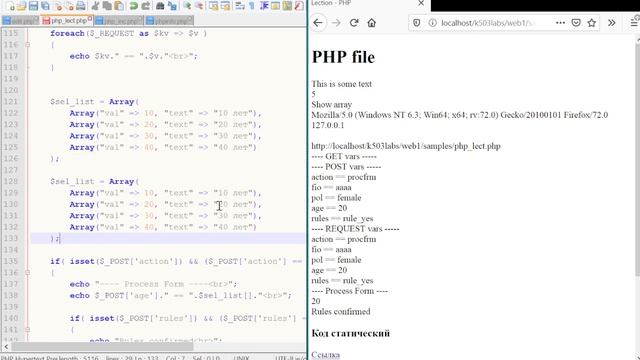Close the Lection - PHP browser tab
The height and width of the screenshot is (360, 640).
[x=421, y=3]
